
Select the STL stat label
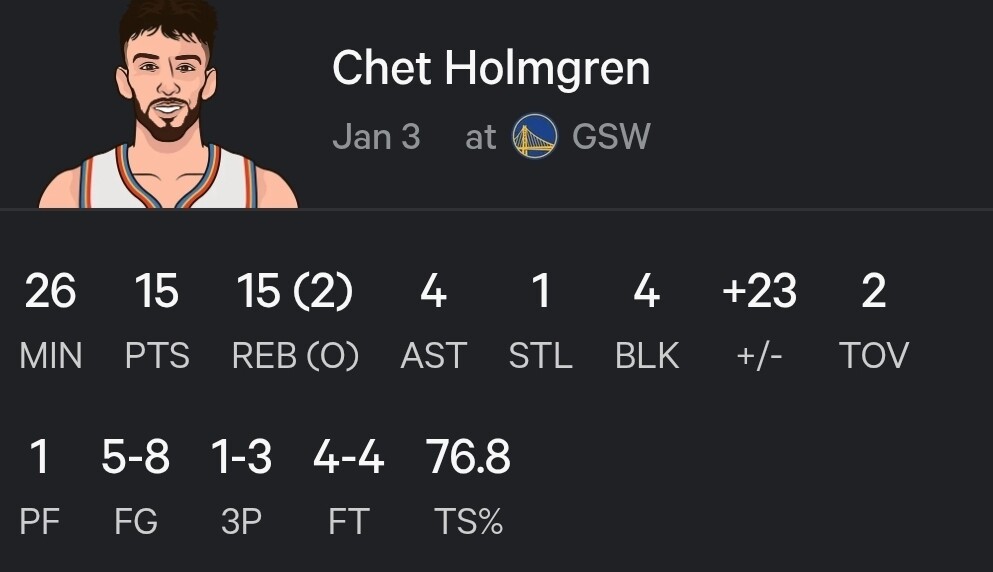tap(540, 355)
